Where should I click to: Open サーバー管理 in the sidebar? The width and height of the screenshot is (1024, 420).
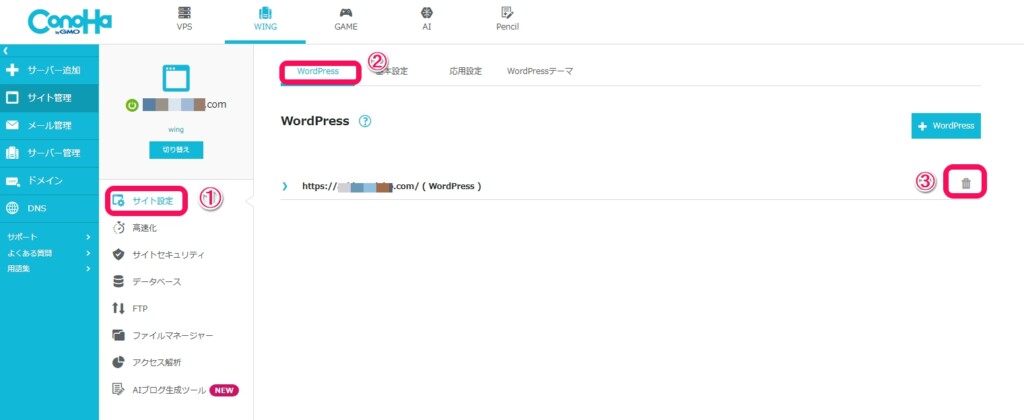point(50,153)
